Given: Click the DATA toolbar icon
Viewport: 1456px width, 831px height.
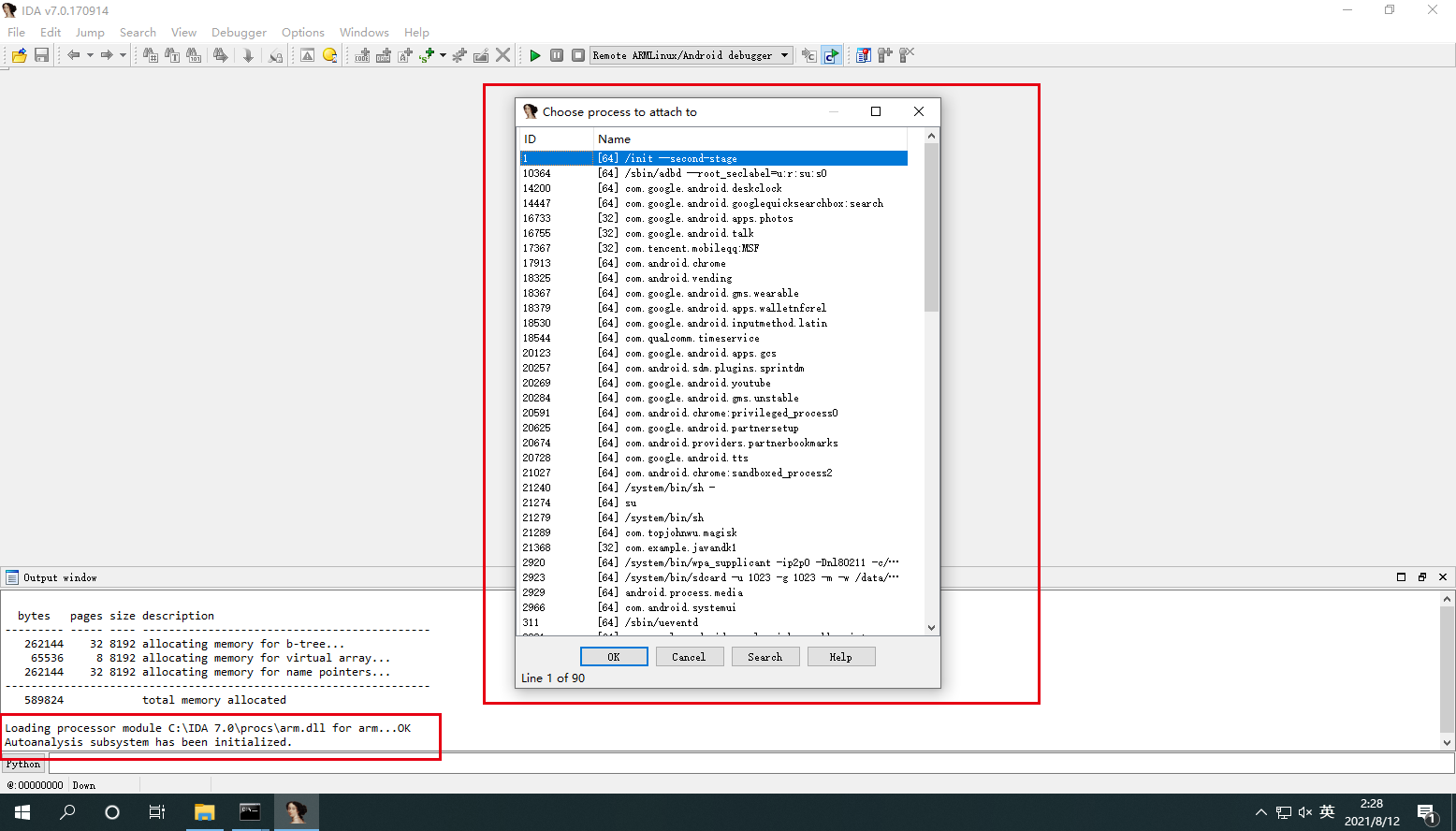Looking at the screenshot, I should tap(384, 55).
